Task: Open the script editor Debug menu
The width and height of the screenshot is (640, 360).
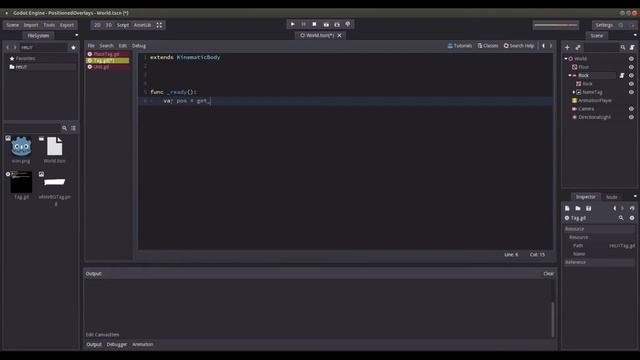Action: 139,46
